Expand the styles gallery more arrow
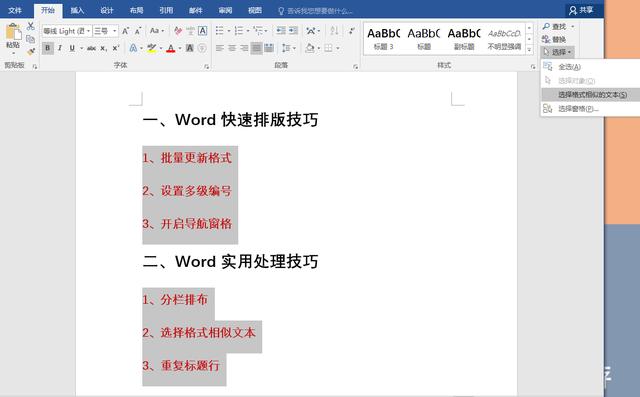Screen dimensions: 640x397 529,49
